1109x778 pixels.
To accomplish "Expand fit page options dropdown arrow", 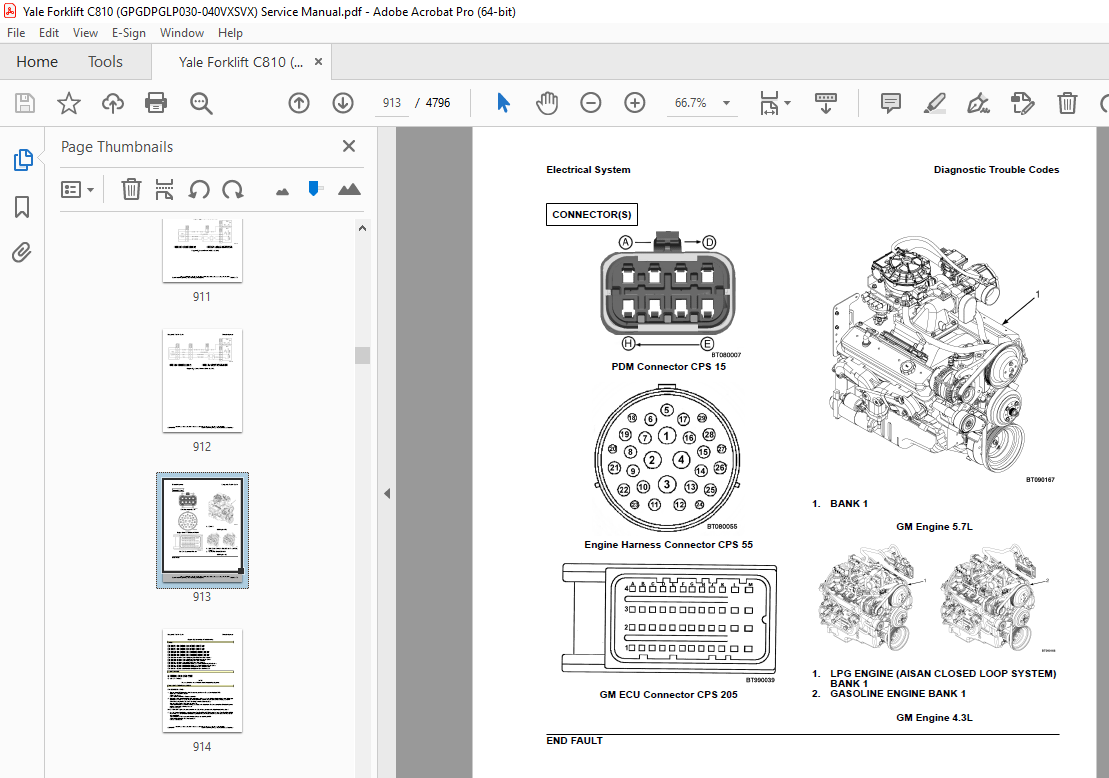I will (x=787, y=103).
